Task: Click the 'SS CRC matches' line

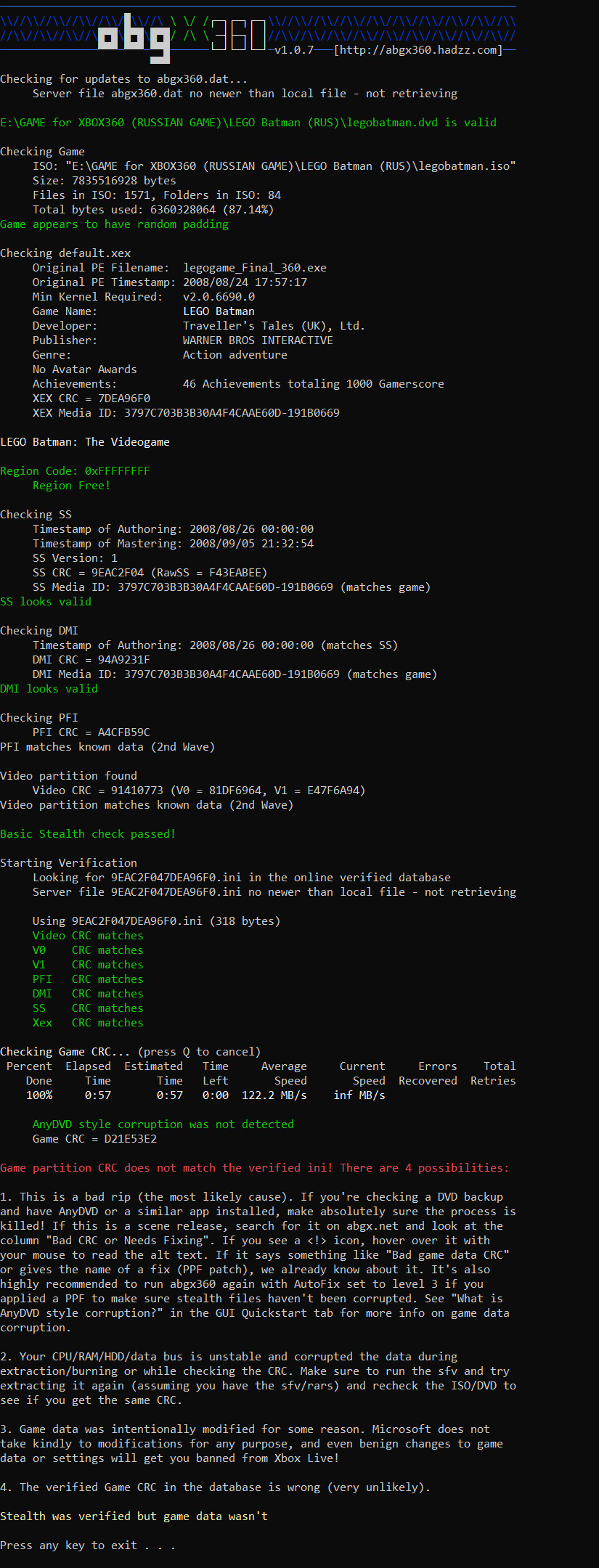Action: [89, 1008]
